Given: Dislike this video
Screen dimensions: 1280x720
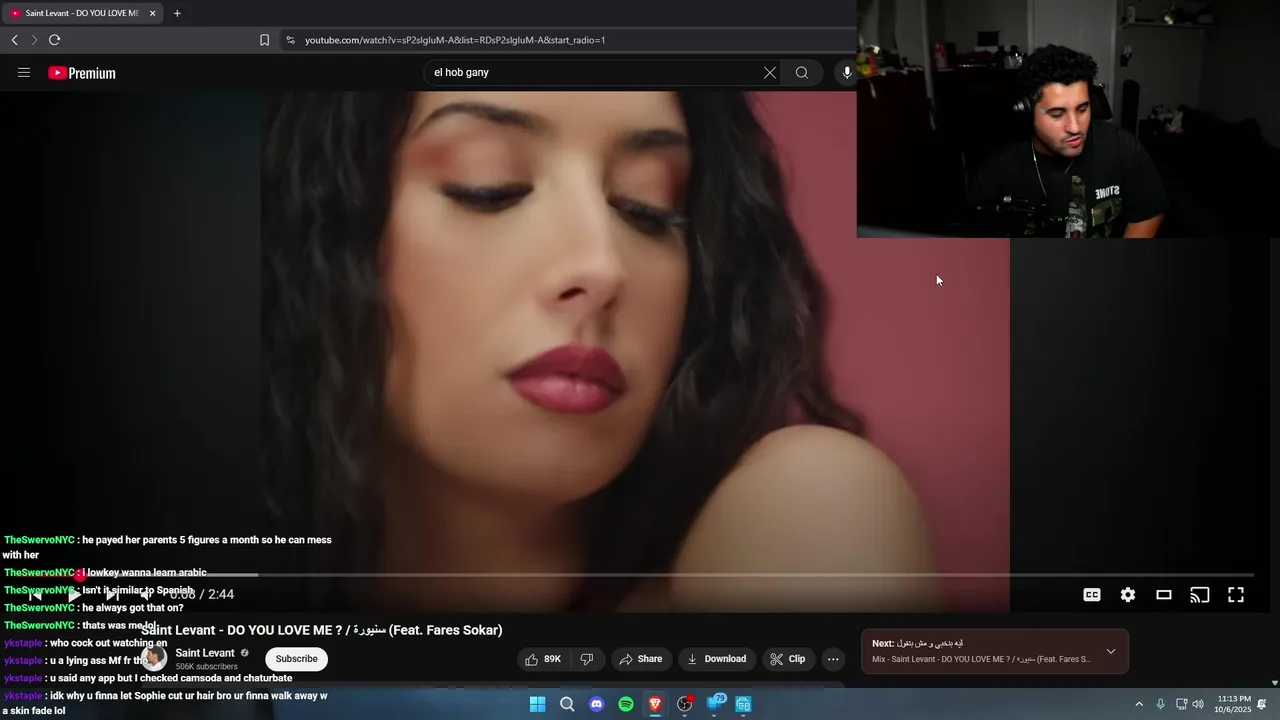Looking at the screenshot, I should pos(587,659).
